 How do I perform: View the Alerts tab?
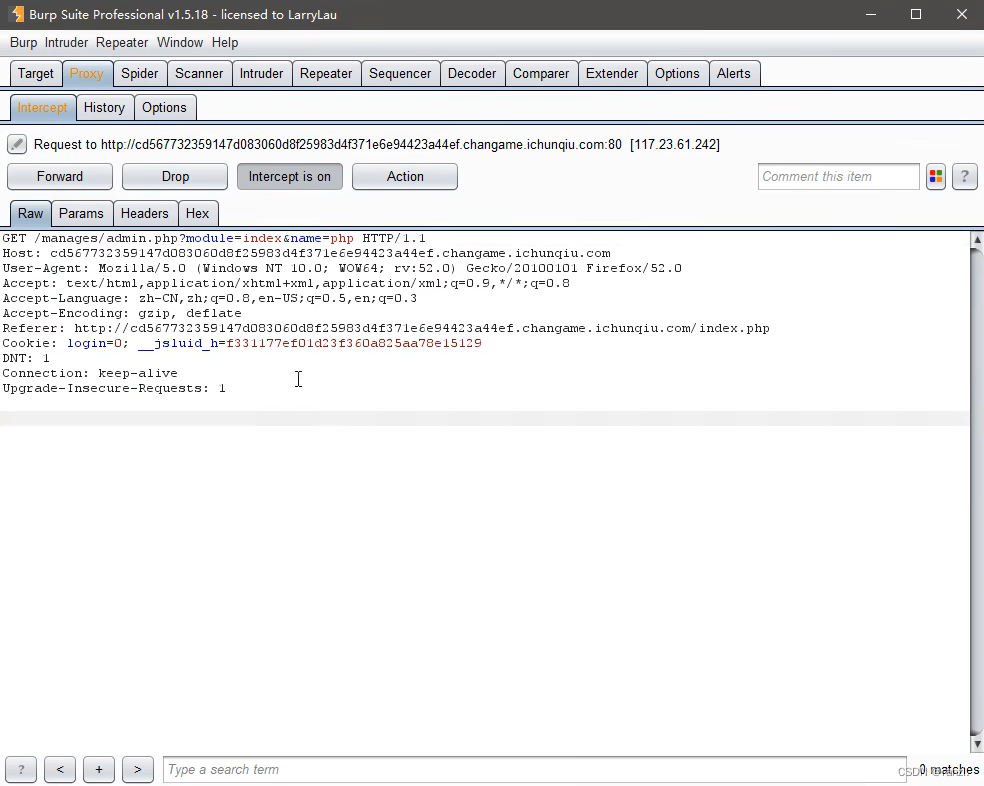pyautogui.click(x=734, y=73)
